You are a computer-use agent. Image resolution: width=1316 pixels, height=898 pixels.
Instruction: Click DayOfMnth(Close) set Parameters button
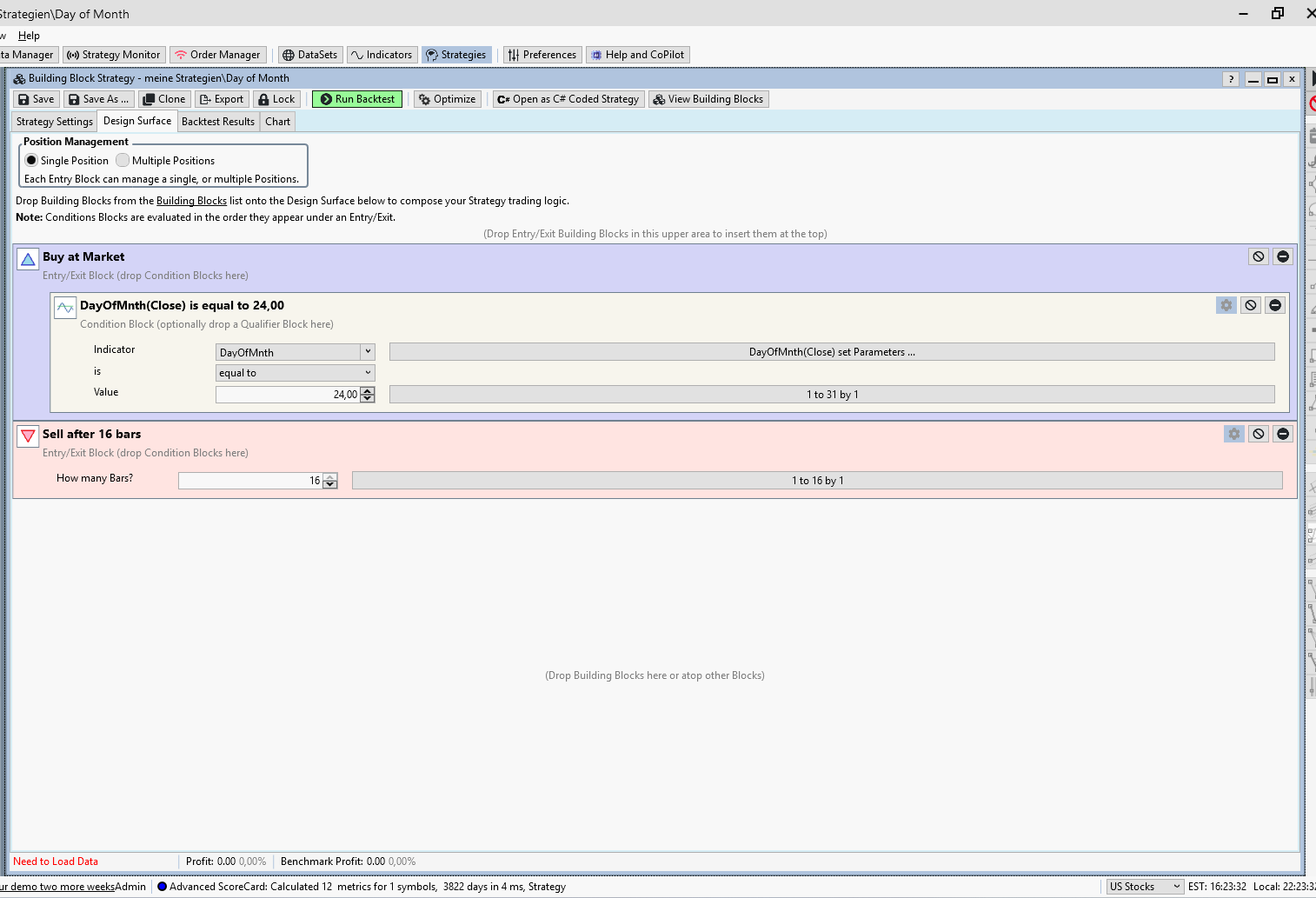pos(831,352)
